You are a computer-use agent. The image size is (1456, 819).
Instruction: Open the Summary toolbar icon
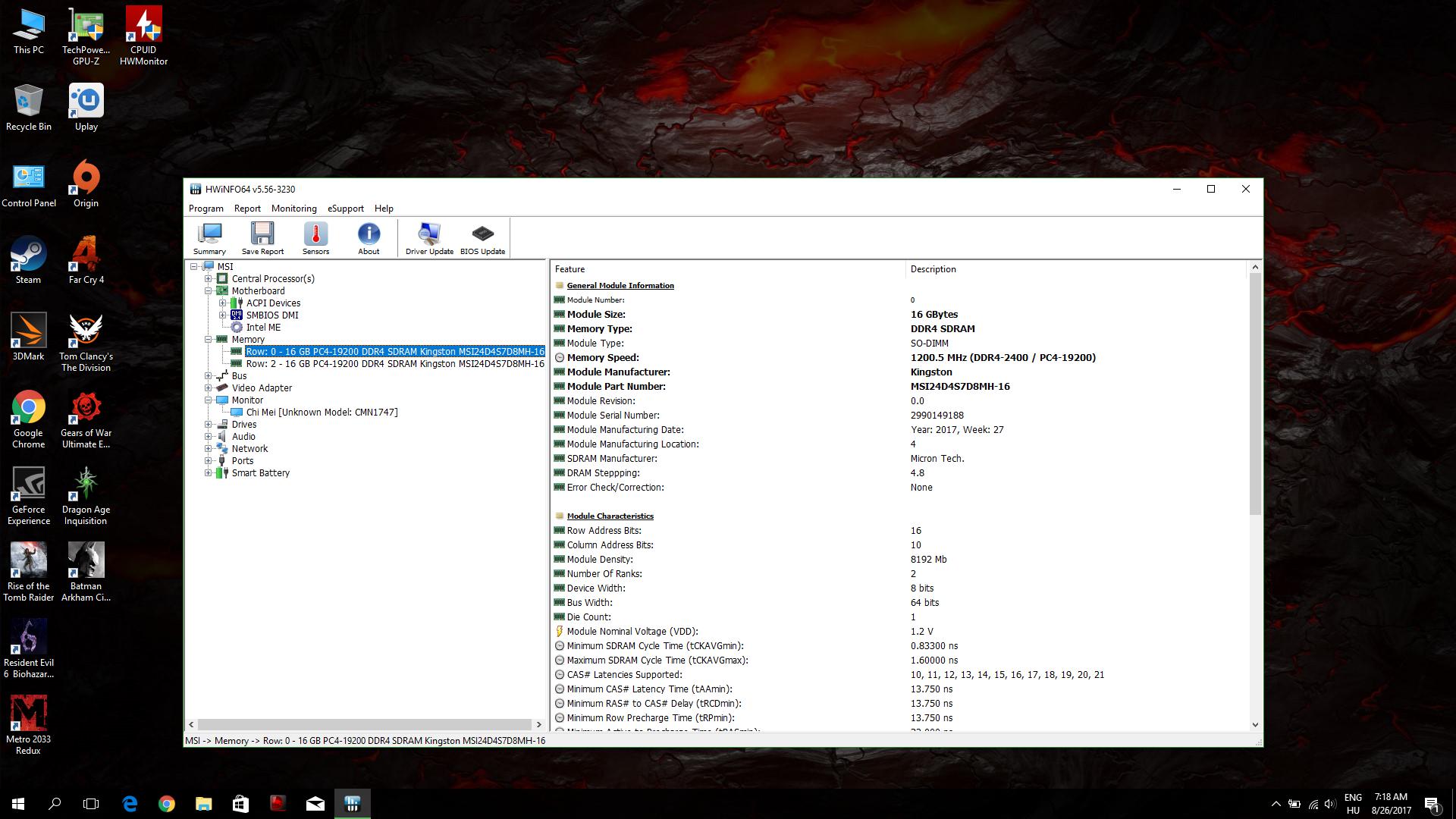(209, 239)
